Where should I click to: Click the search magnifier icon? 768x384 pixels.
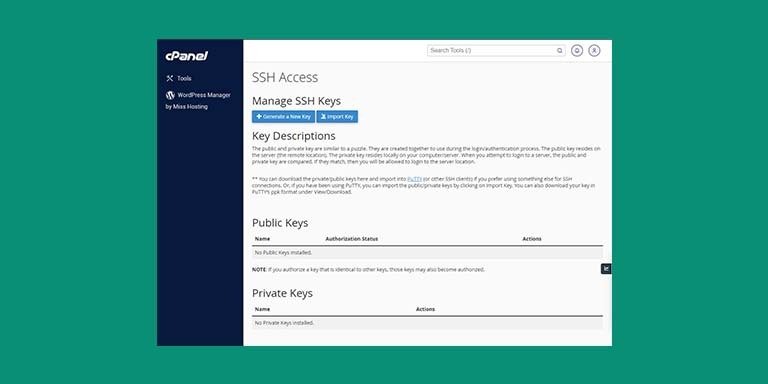[x=559, y=50]
